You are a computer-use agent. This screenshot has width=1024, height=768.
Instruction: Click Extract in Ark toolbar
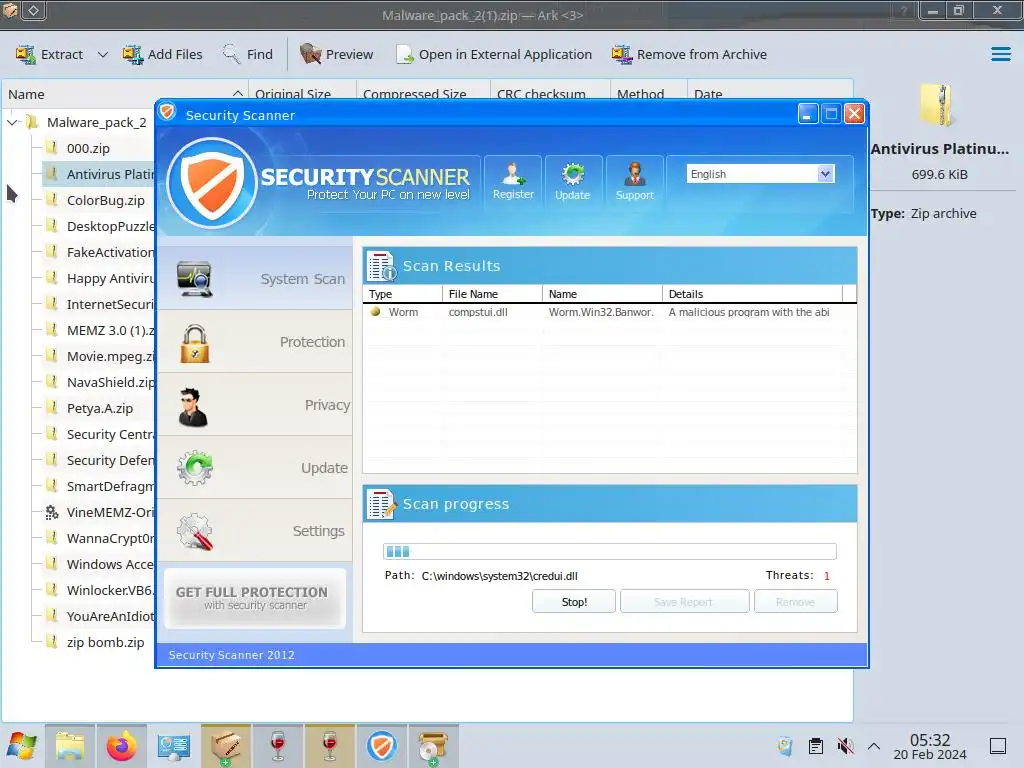50,54
